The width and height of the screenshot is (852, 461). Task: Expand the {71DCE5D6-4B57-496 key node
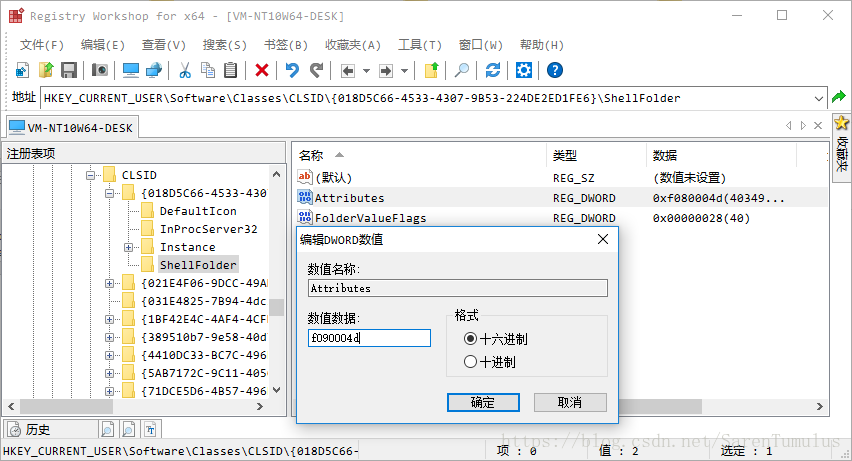pyautogui.click(x=109, y=391)
